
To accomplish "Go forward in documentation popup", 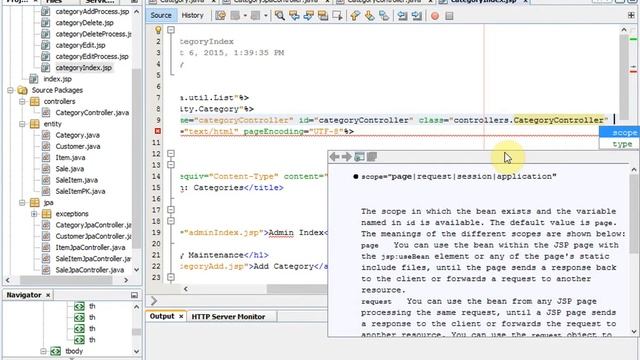I will pyautogui.click(x=347, y=157).
